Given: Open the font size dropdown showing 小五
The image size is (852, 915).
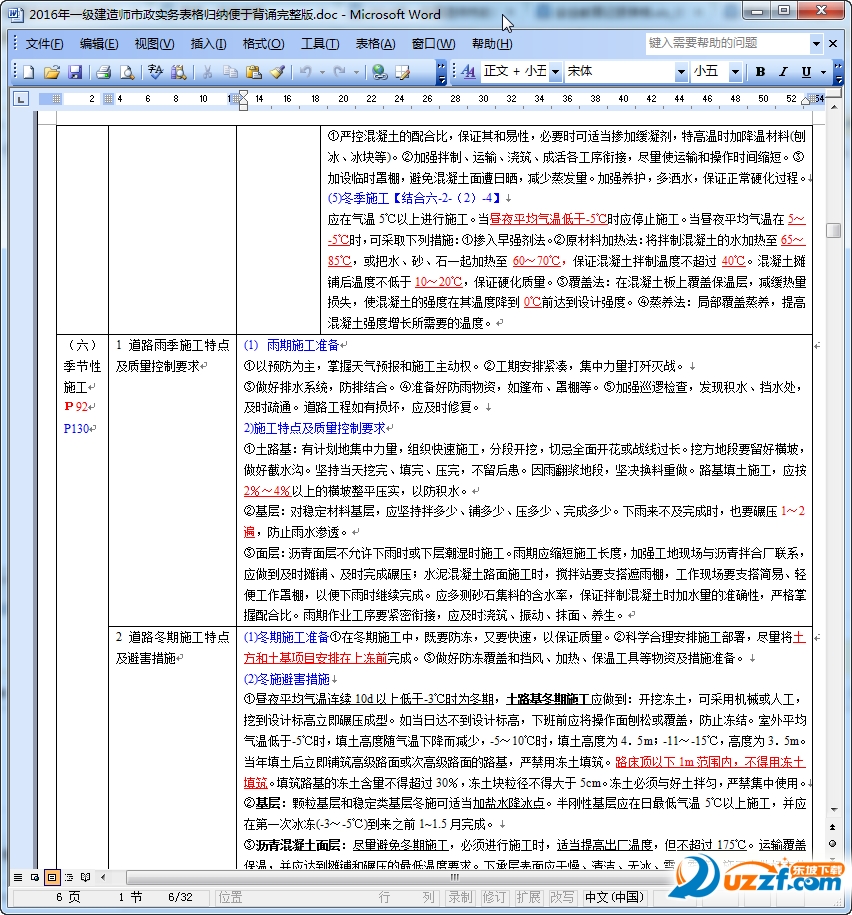Looking at the screenshot, I should coord(735,72).
